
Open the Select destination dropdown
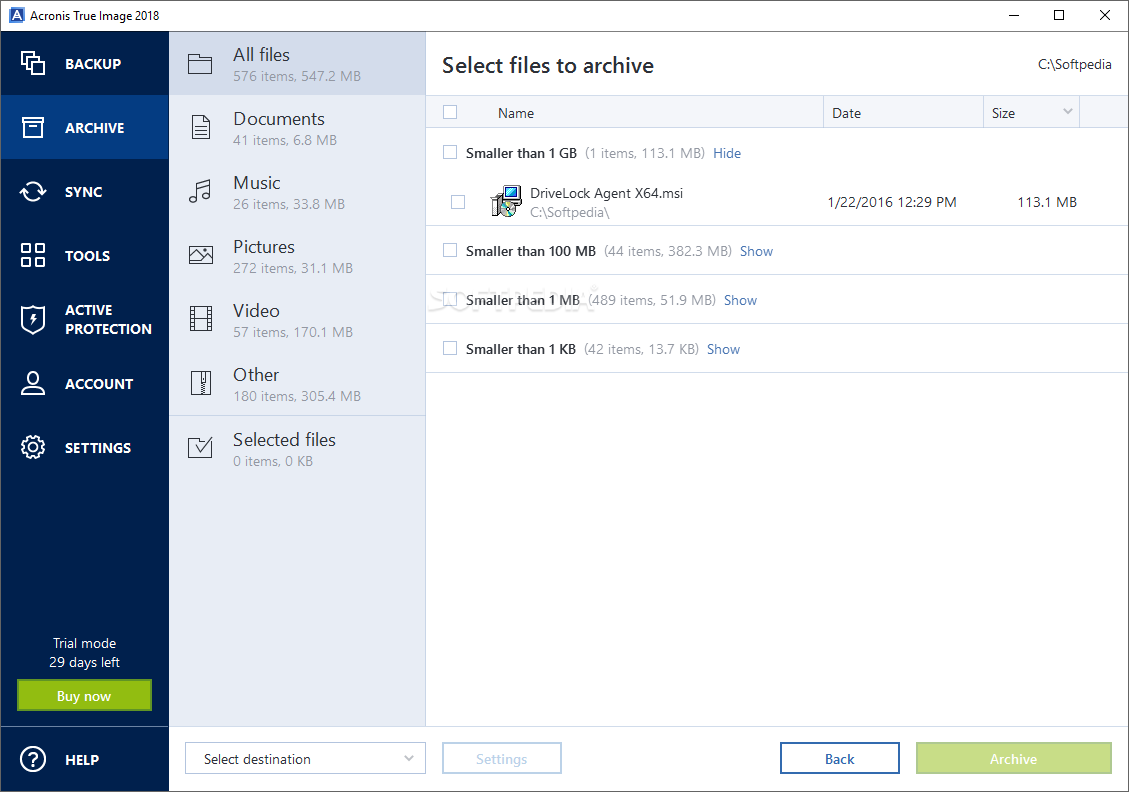pos(305,759)
